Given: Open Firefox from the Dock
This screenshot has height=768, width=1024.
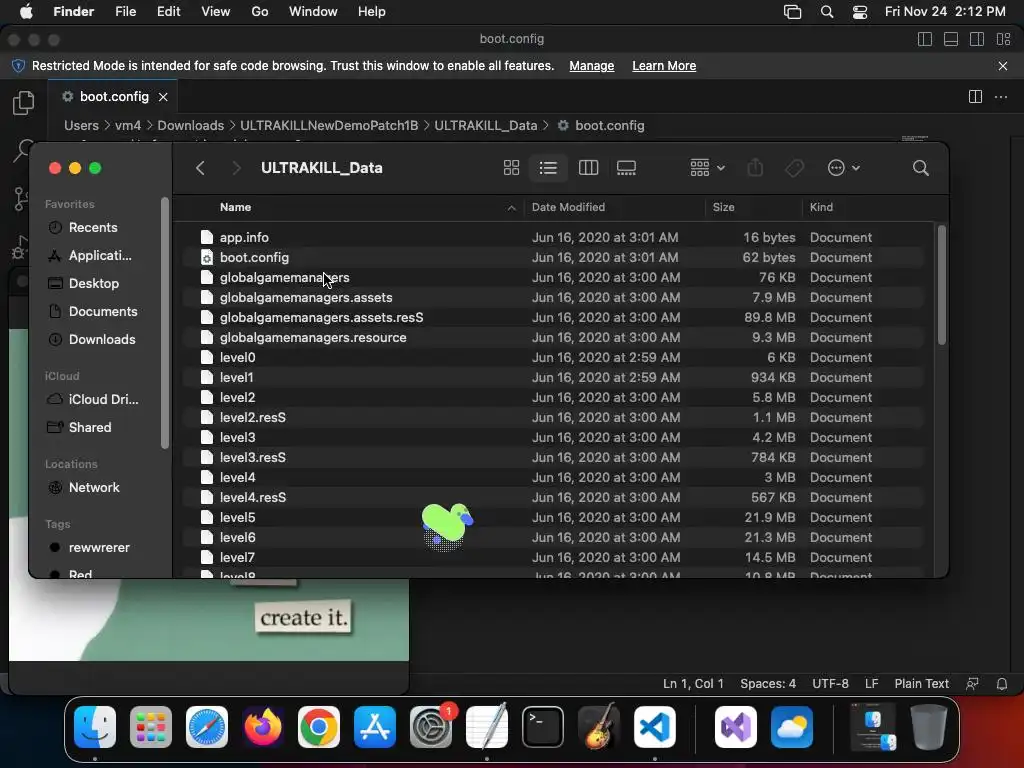Looking at the screenshot, I should point(263,727).
